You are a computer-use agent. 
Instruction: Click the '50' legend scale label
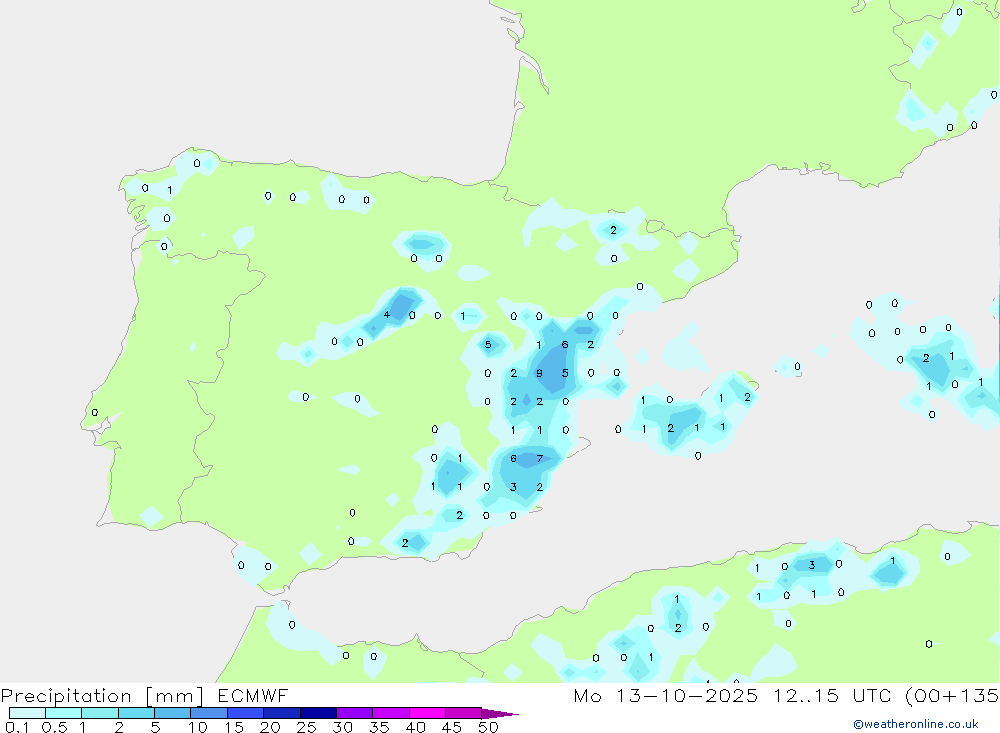click(488, 727)
